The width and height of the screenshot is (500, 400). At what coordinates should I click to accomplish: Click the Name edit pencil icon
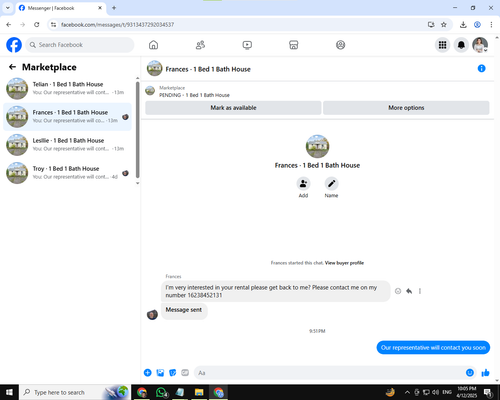tap(331, 184)
